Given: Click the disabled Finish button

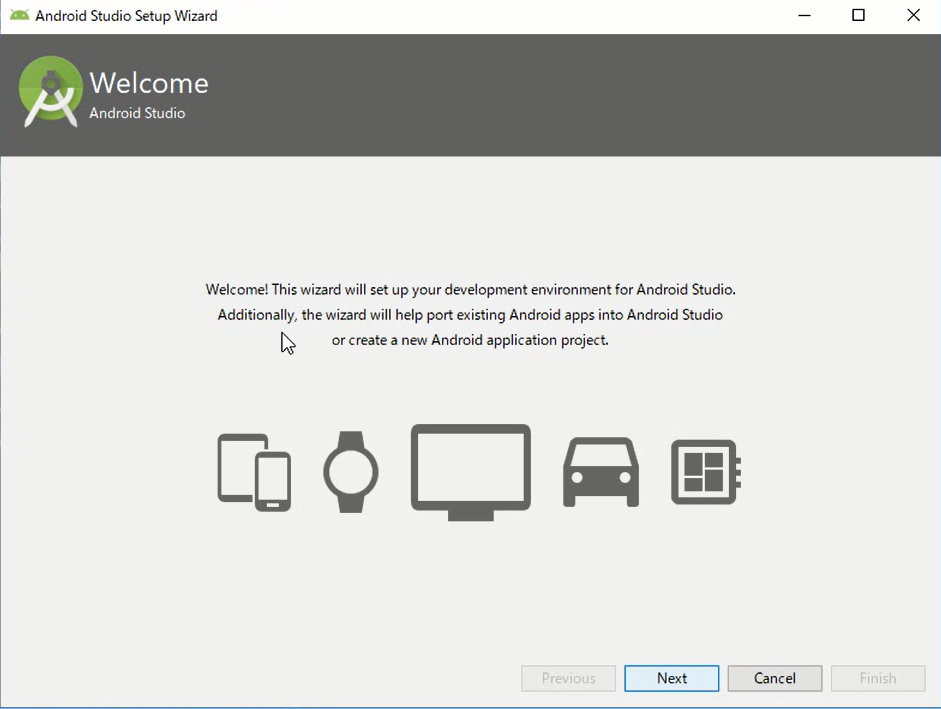Looking at the screenshot, I should tap(878, 678).
